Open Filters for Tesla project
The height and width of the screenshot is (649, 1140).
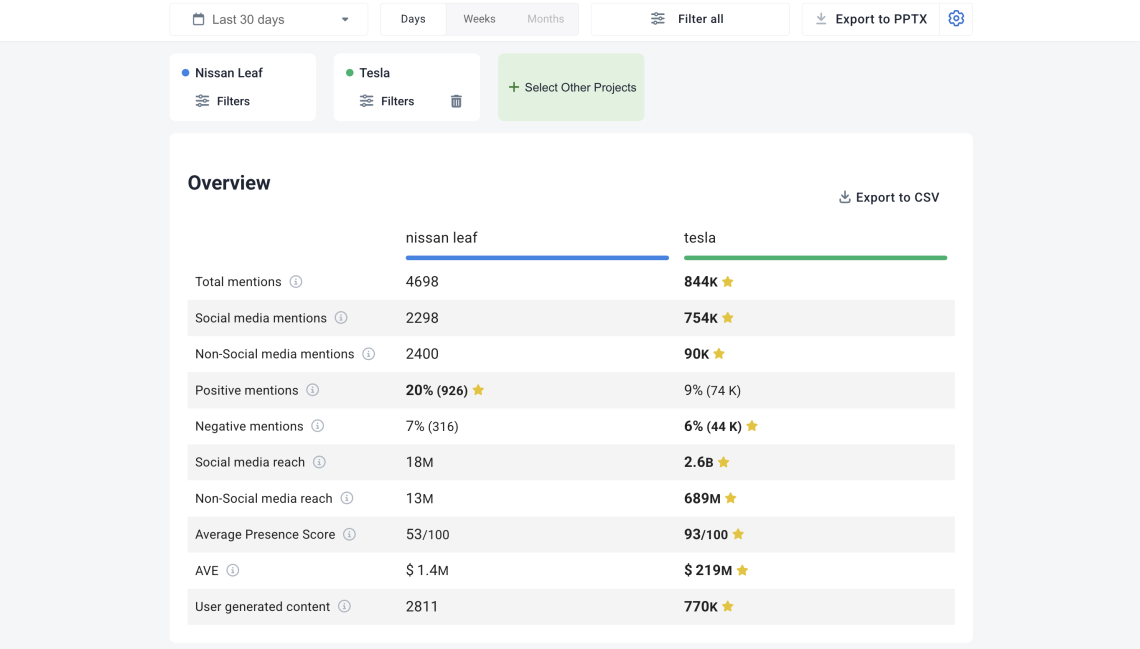click(x=387, y=101)
